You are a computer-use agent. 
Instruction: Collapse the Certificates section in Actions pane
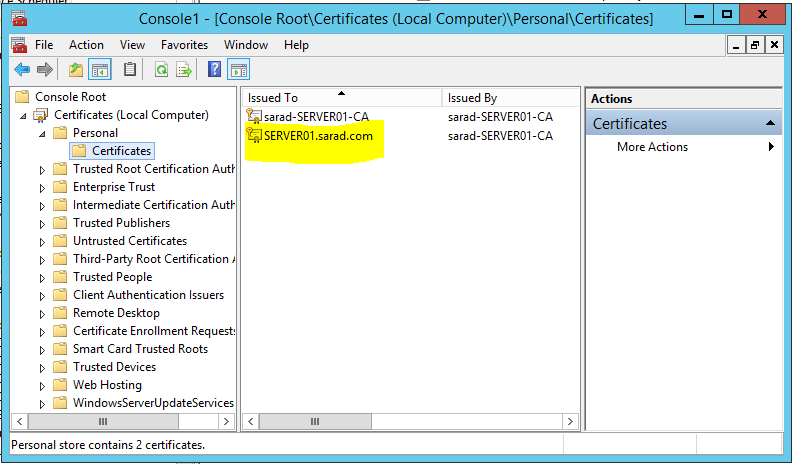coord(770,123)
